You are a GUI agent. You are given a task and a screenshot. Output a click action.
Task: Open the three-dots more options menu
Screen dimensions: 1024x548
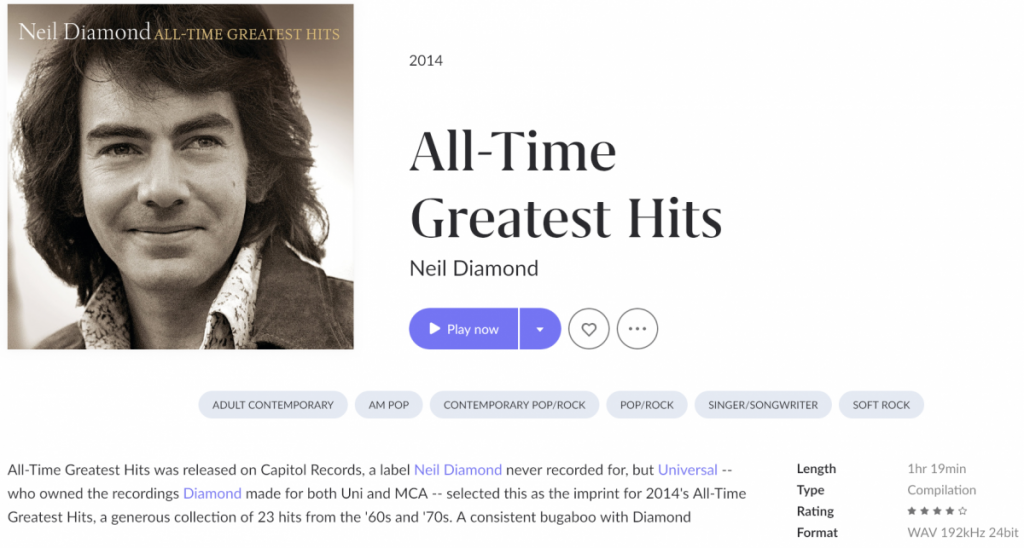(637, 329)
